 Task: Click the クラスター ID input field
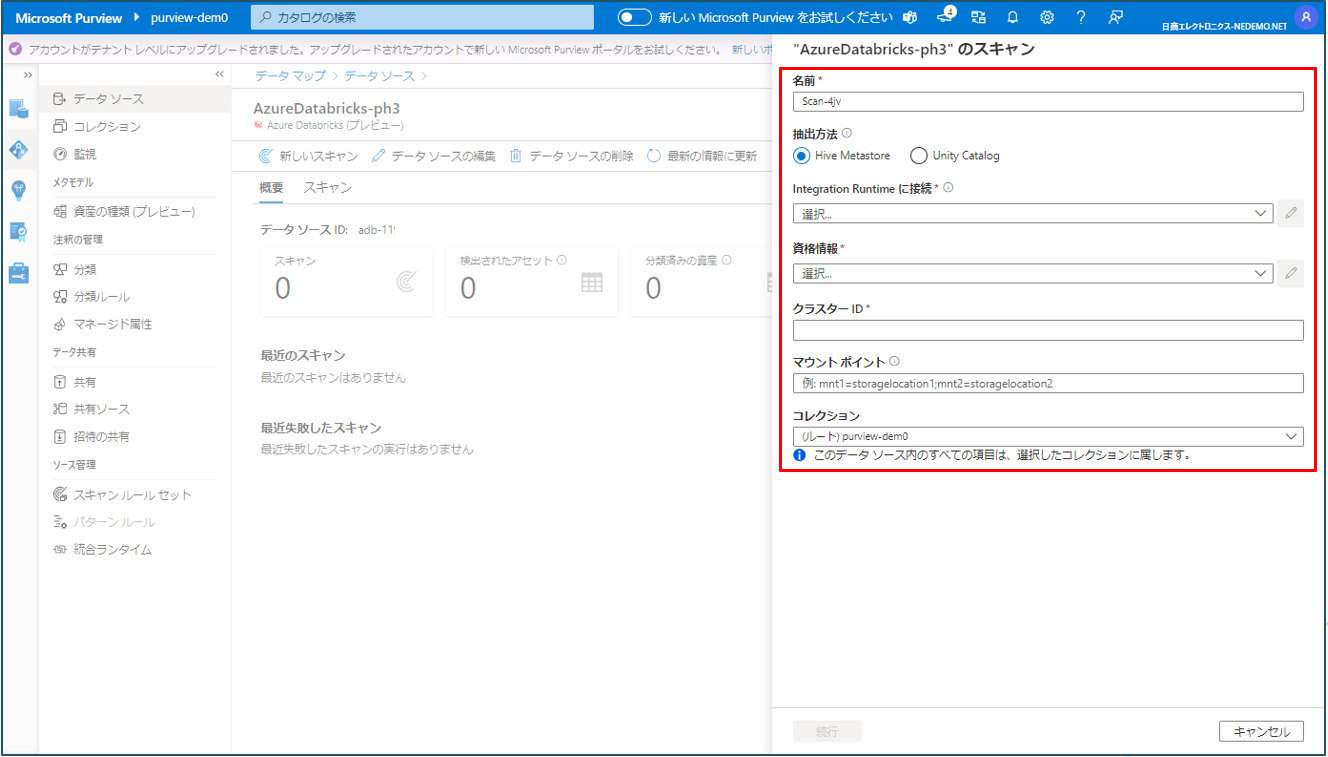(1047, 330)
